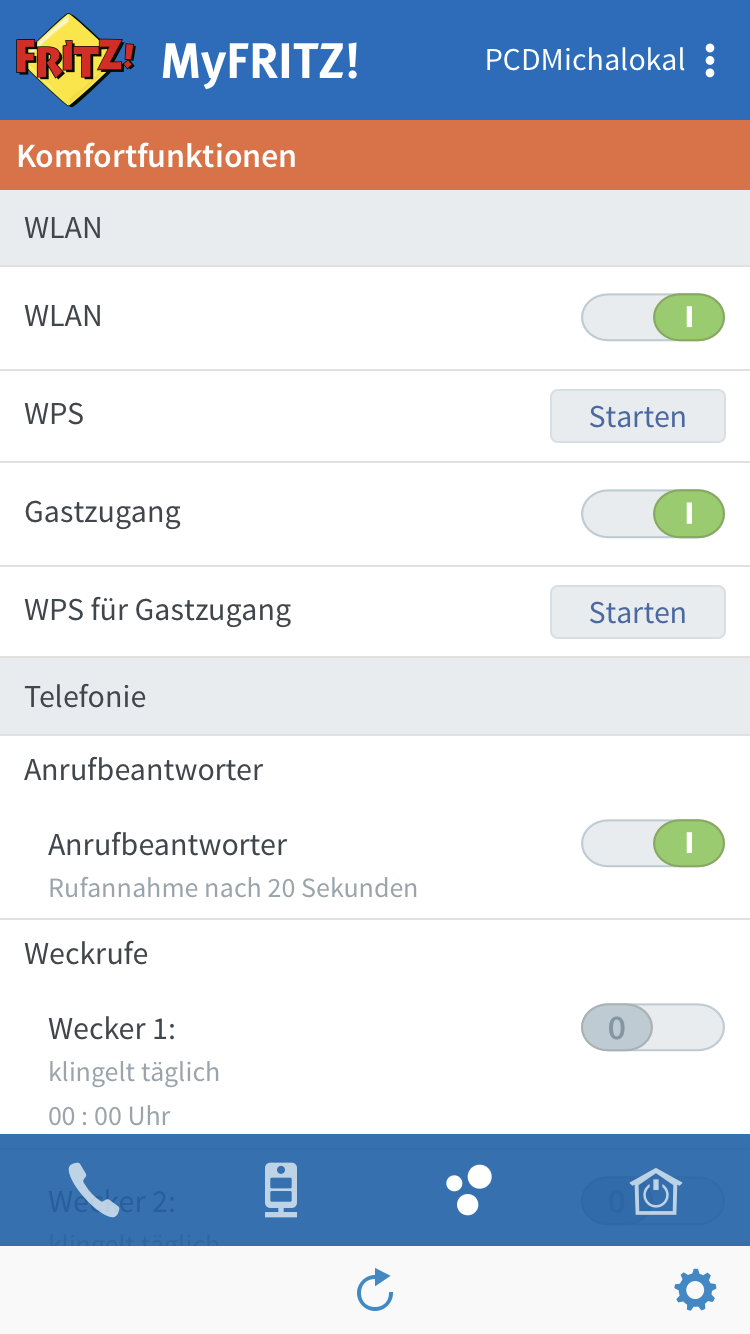
Task: Tap the WLAN section header
Action: pyautogui.click(x=375, y=228)
